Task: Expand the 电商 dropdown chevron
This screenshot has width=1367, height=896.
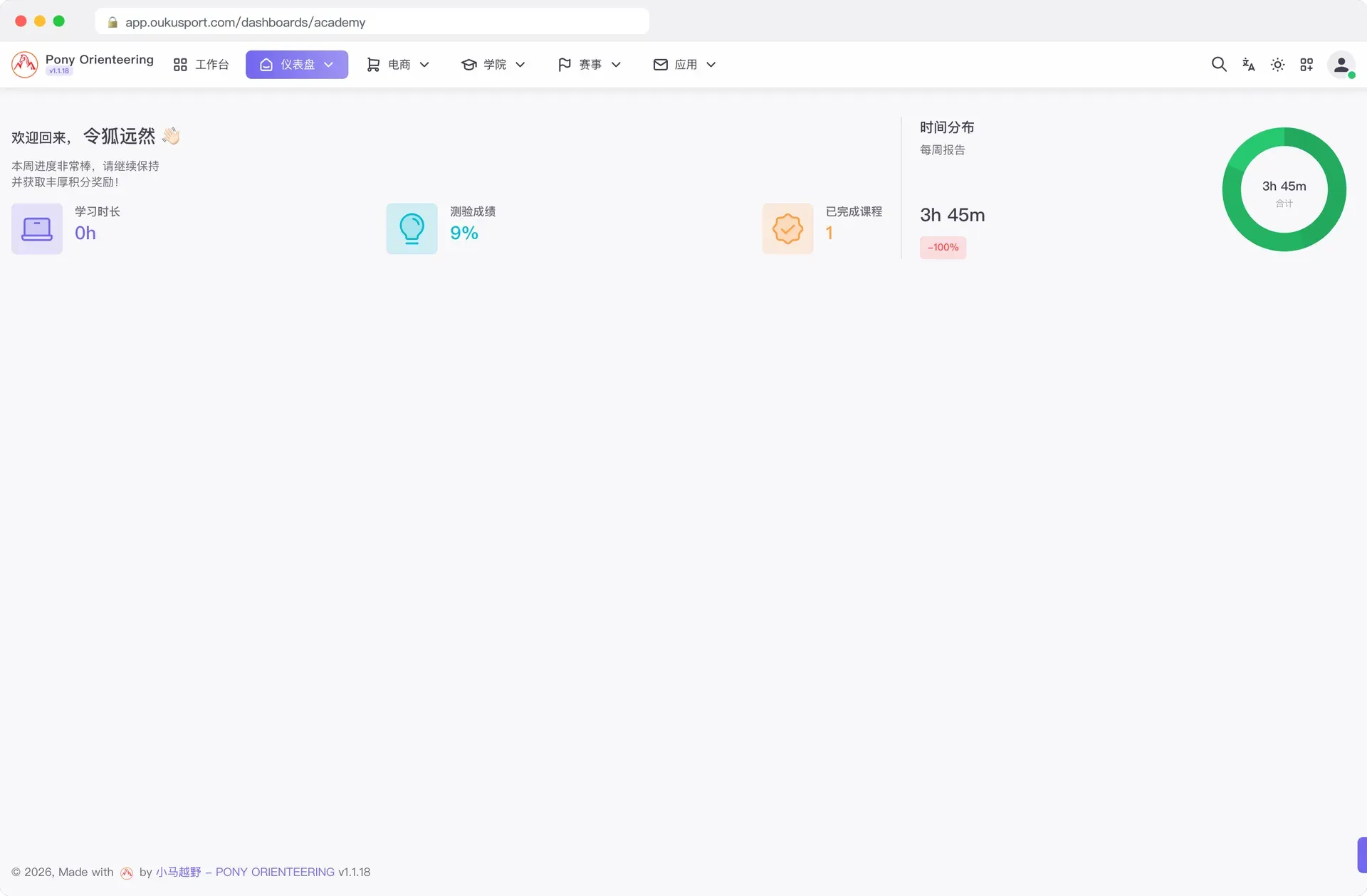Action: [424, 64]
